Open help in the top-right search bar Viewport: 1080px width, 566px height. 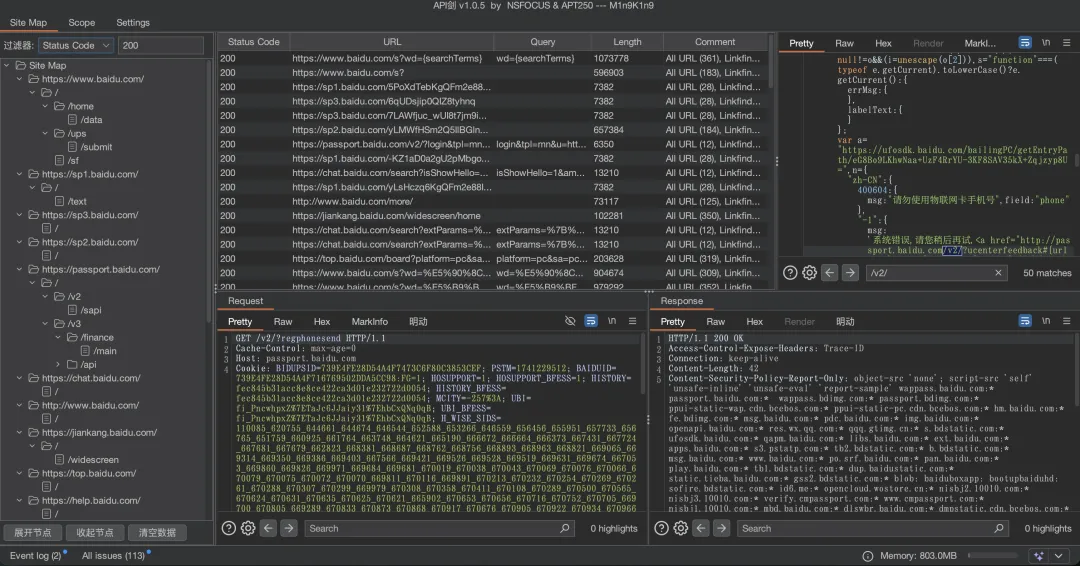tap(790, 273)
